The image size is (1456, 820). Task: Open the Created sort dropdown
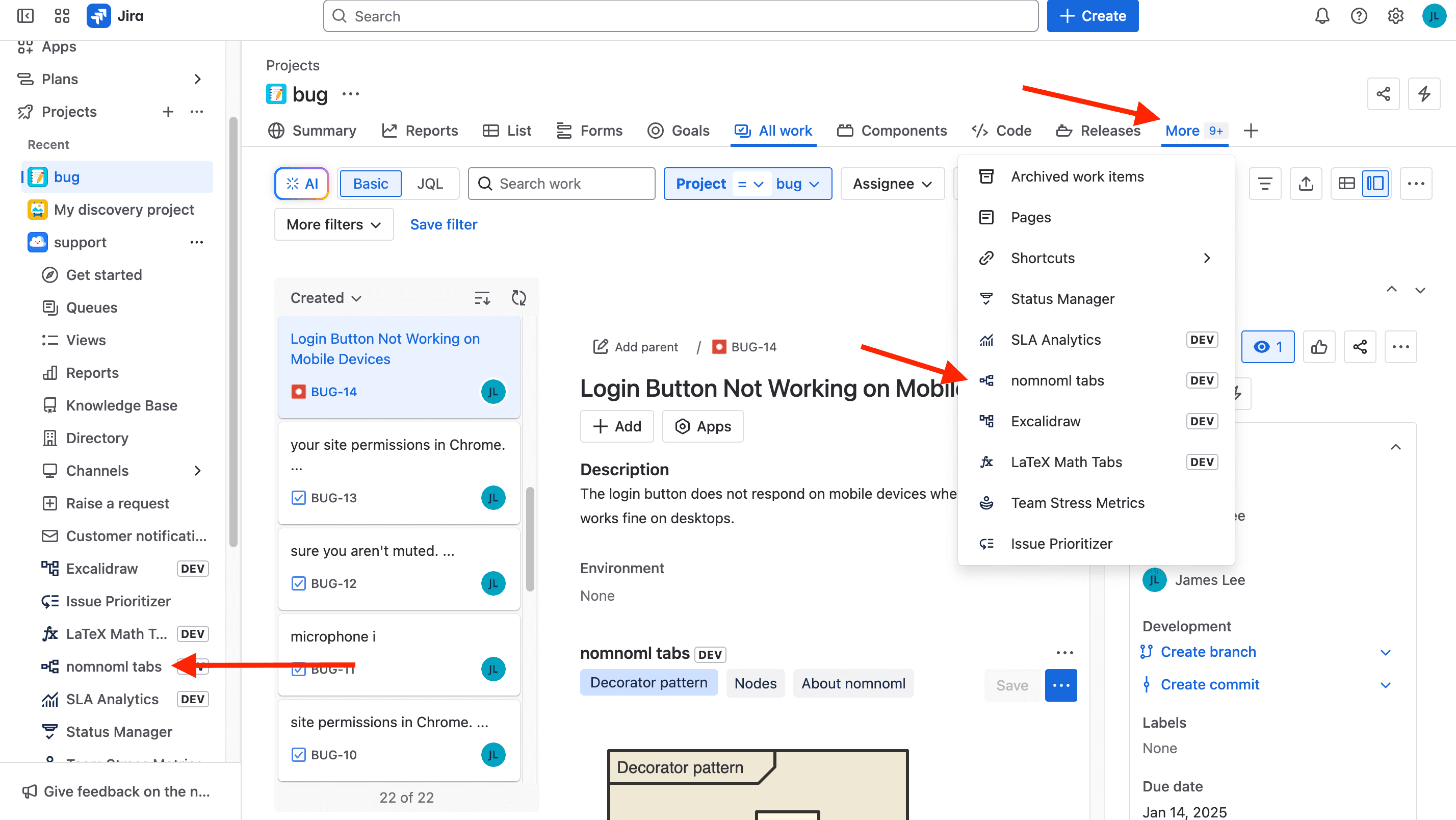click(326, 298)
